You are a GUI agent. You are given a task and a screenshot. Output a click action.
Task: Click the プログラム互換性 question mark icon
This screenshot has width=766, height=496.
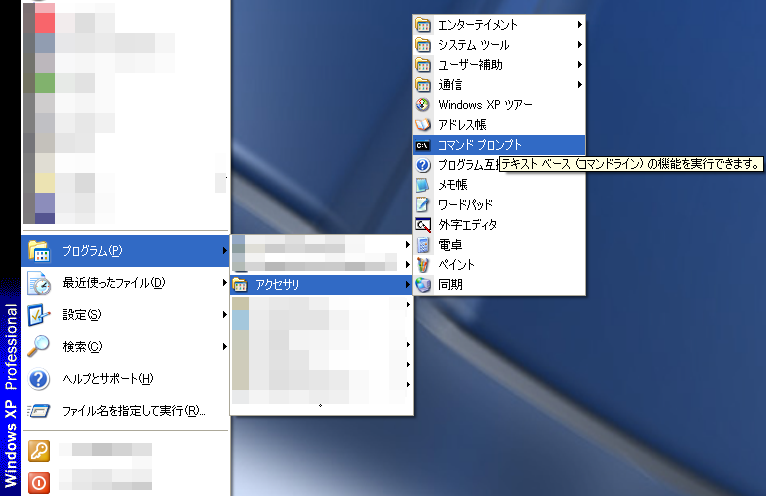423,165
